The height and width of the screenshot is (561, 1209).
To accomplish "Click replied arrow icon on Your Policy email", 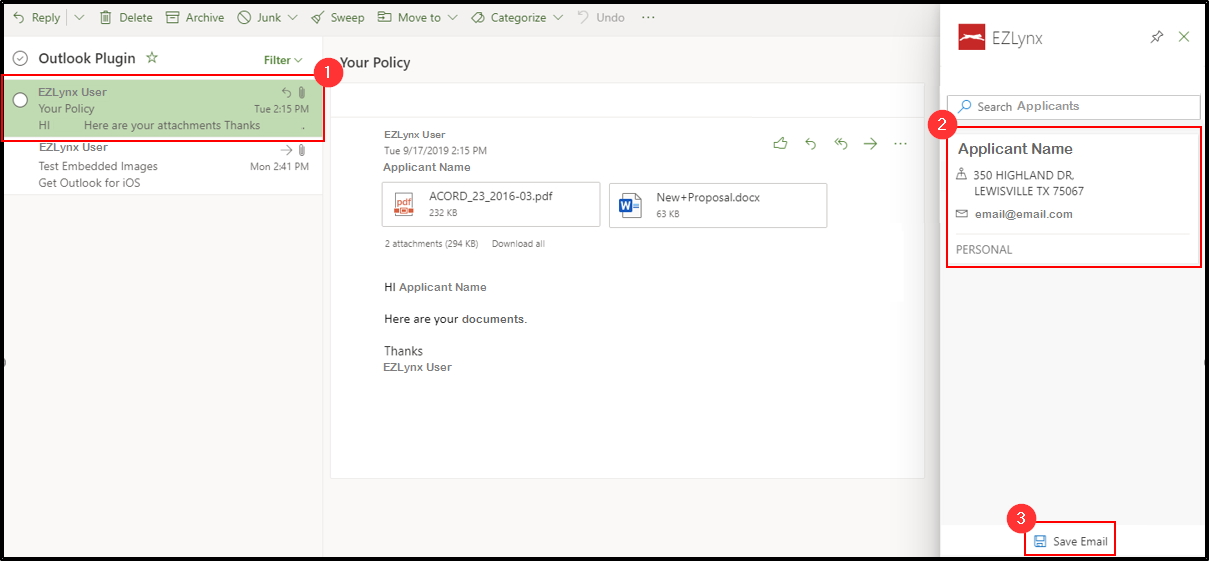I will click(287, 92).
